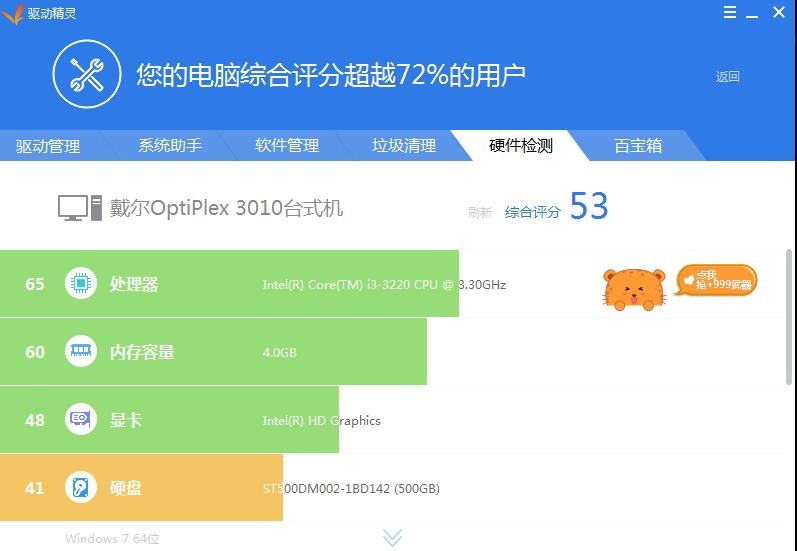Click the graphics card score 48
This screenshot has height=551, width=797.
pyautogui.click(x=35, y=420)
